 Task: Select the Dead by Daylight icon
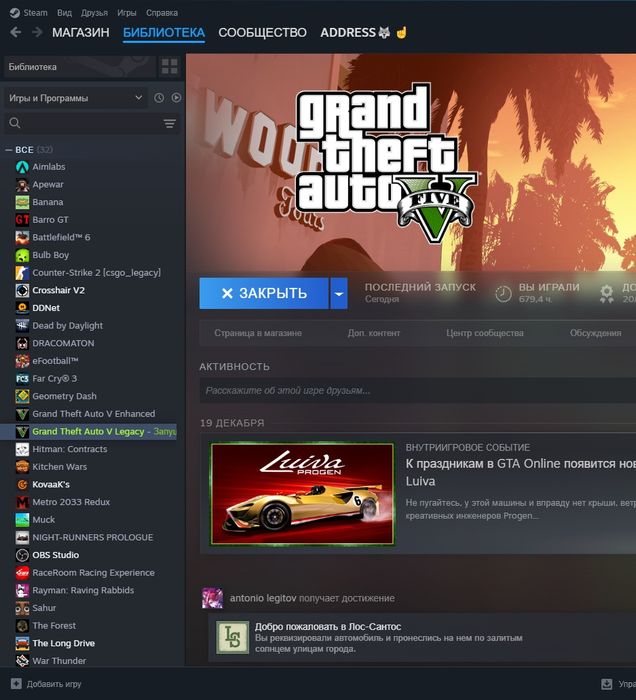(22, 326)
